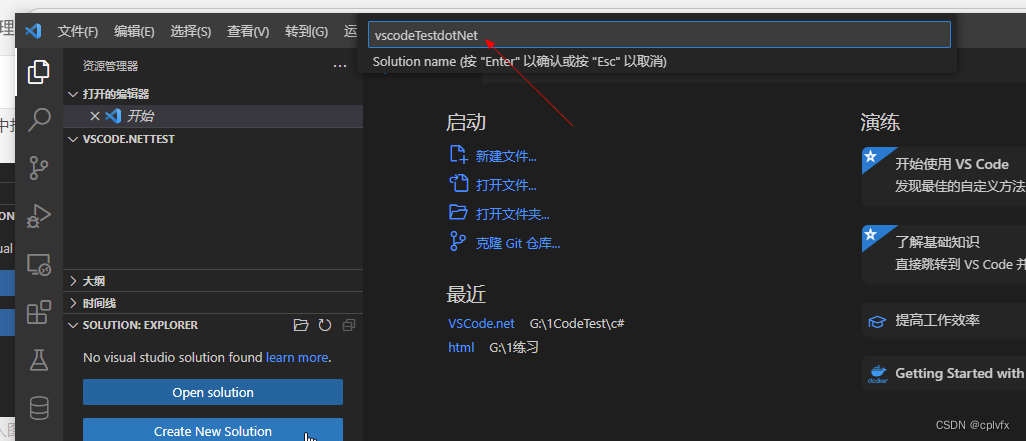The width and height of the screenshot is (1026, 441).
Task: Open the 转到(G) menu
Action: pyautogui.click(x=307, y=31)
